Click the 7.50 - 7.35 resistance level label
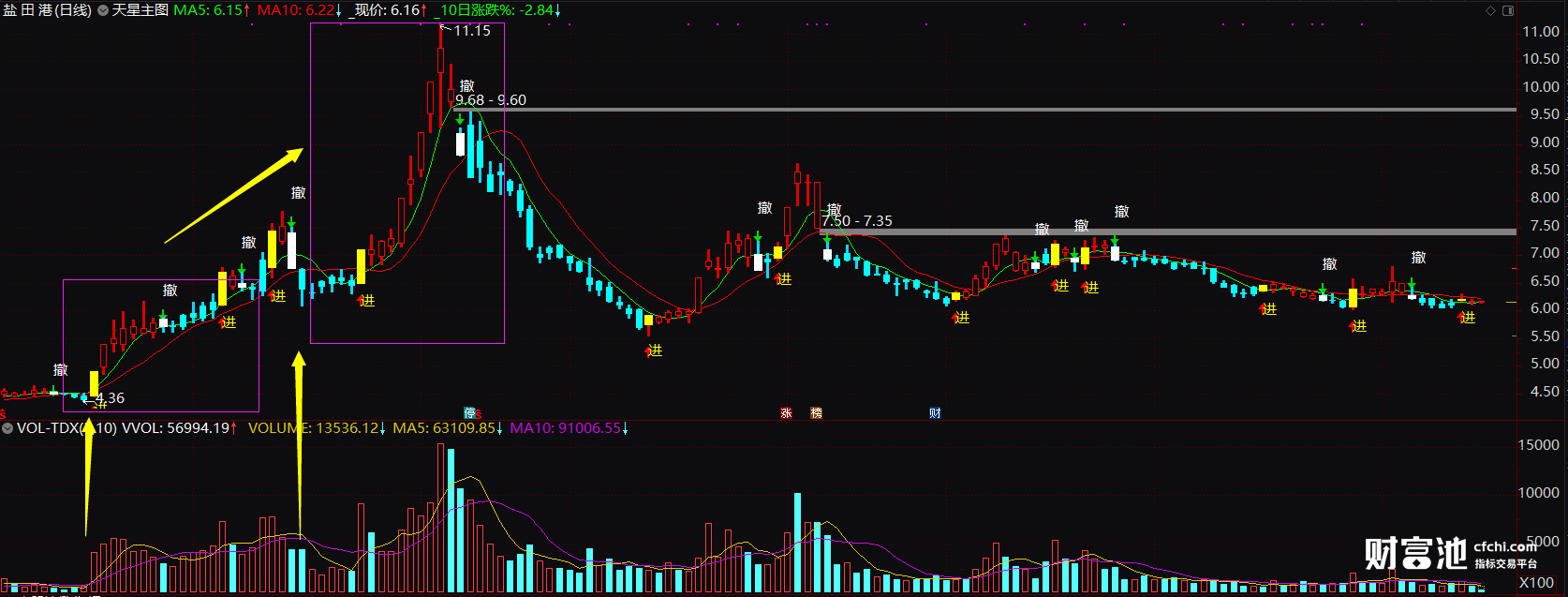1568x597 pixels. (x=857, y=221)
